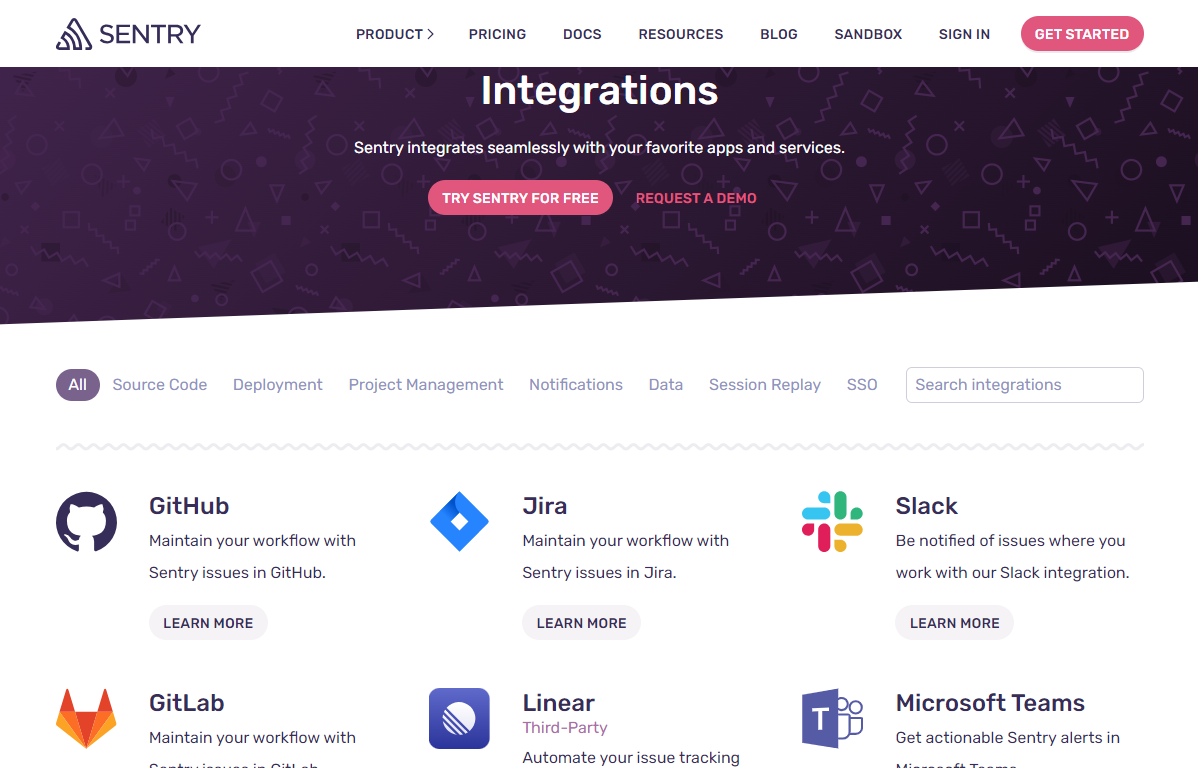Open the Microsoft Teams icon
This screenshot has height=768, width=1198.
pyautogui.click(x=832, y=718)
